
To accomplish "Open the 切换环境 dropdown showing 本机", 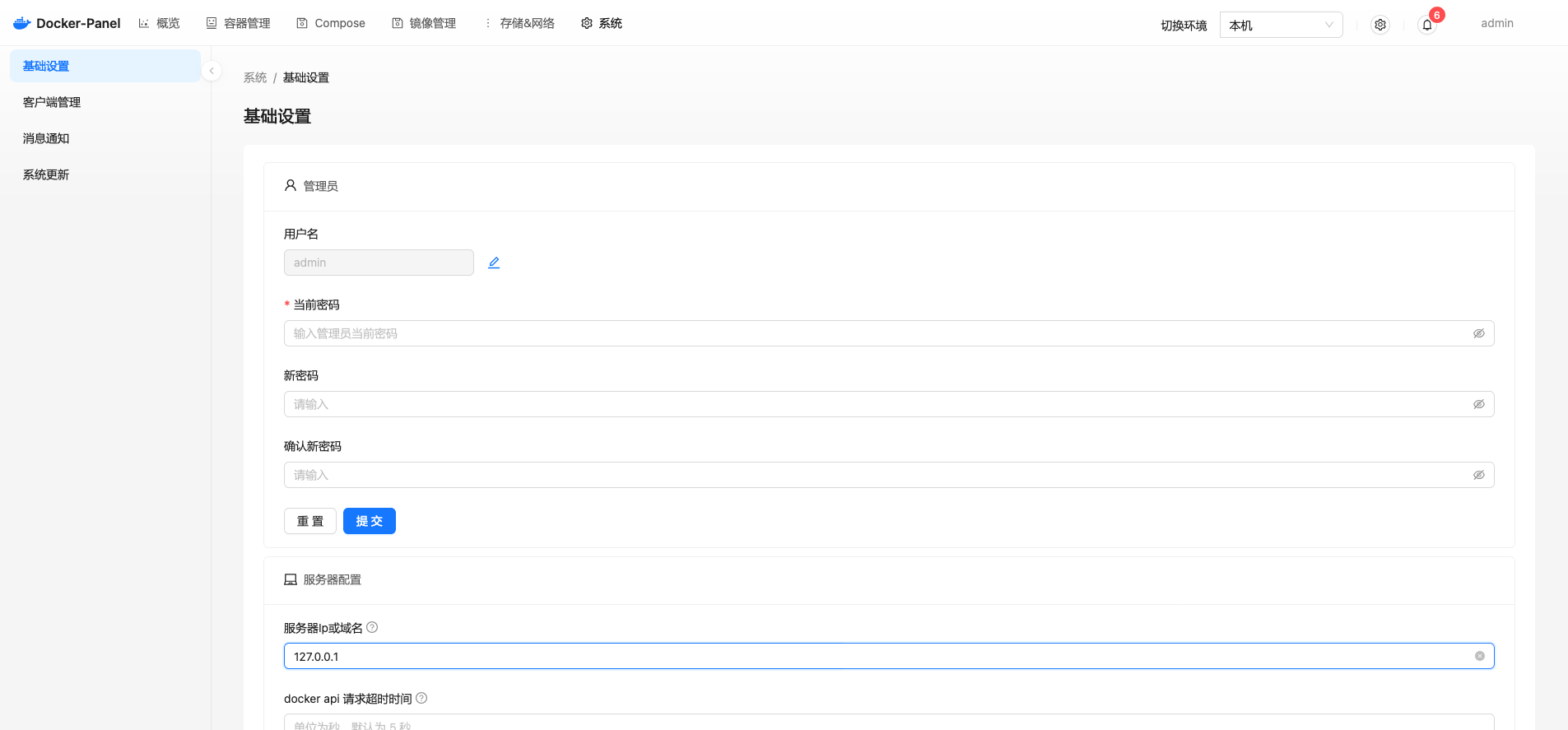I will point(1280,25).
